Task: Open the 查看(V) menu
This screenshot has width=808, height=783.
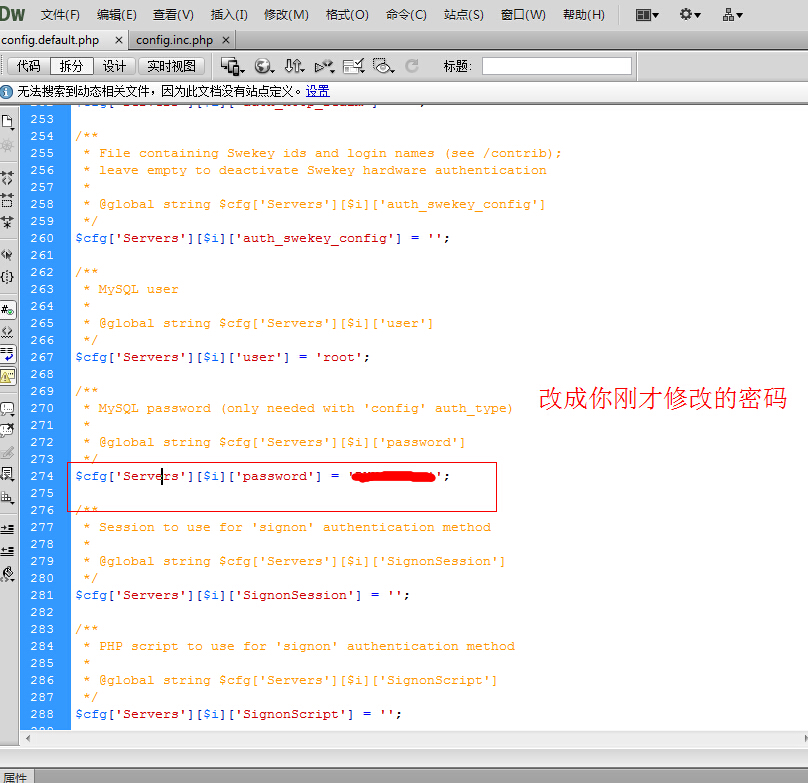Action: pyautogui.click(x=173, y=15)
